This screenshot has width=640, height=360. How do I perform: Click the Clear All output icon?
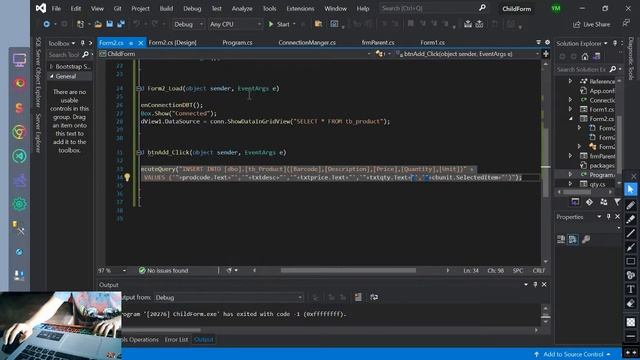pyautogui.click(x=358, y=297)
